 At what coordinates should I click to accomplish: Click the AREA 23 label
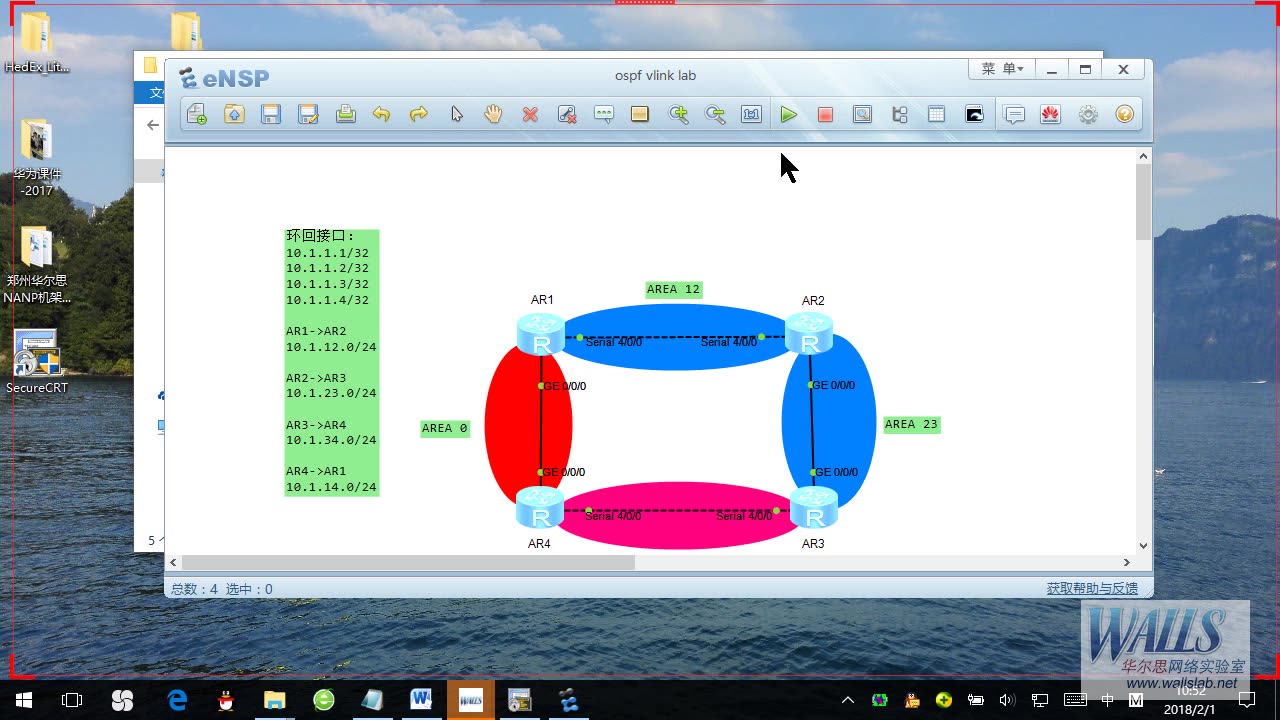(x=911, y=424)
